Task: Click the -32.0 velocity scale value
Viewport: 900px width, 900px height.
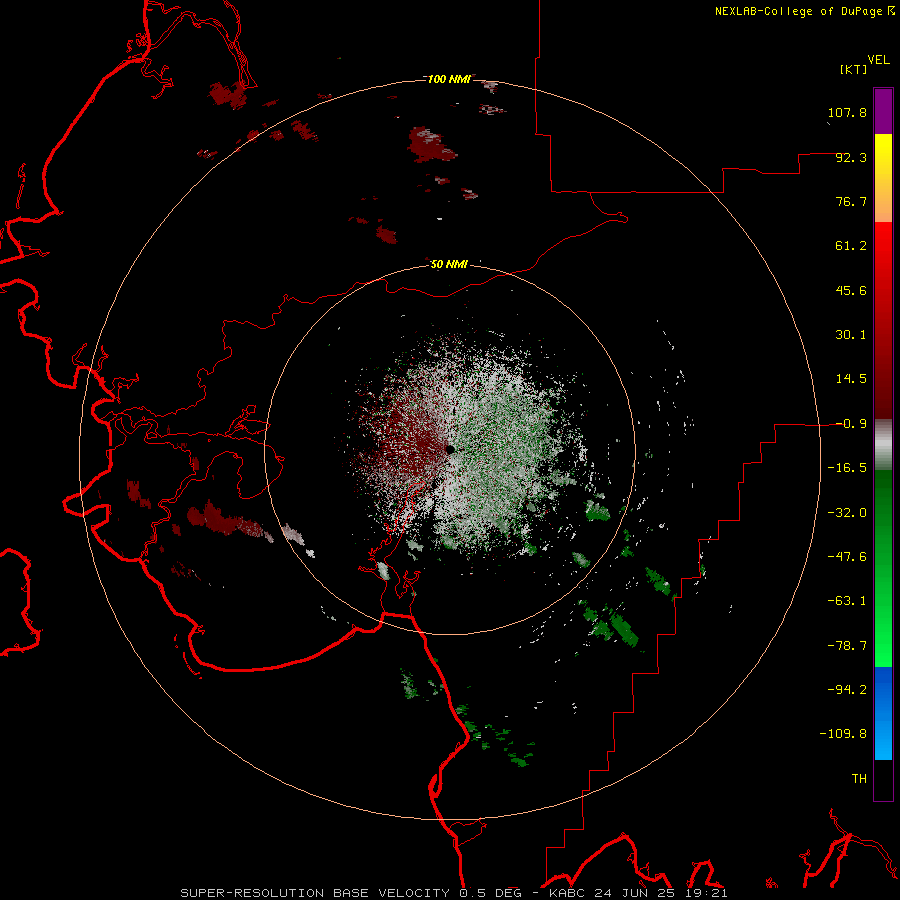Action: pyautogui.click(x=847, y=513)
